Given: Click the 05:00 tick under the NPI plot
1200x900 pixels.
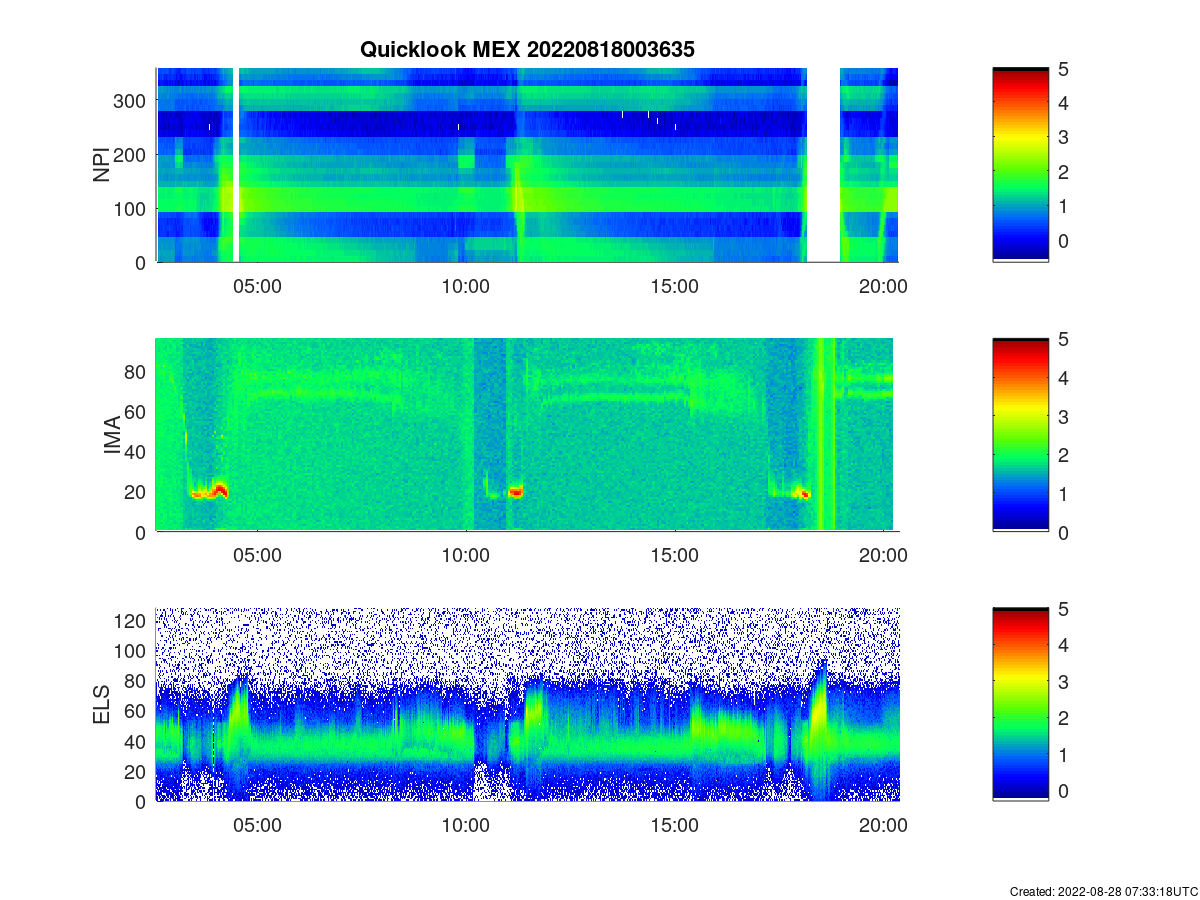Looking at the screenshot, I should click(x=257, y=286).
